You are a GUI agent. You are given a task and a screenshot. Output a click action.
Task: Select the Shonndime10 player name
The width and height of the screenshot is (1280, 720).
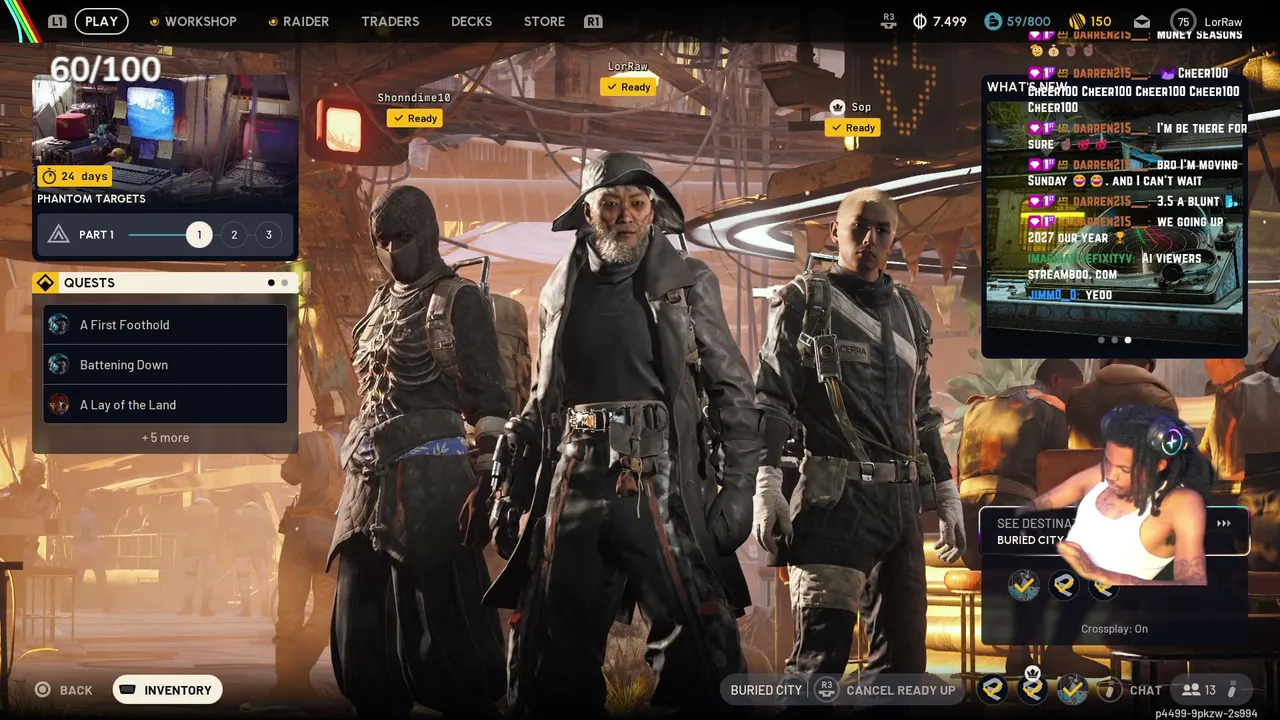414,98
